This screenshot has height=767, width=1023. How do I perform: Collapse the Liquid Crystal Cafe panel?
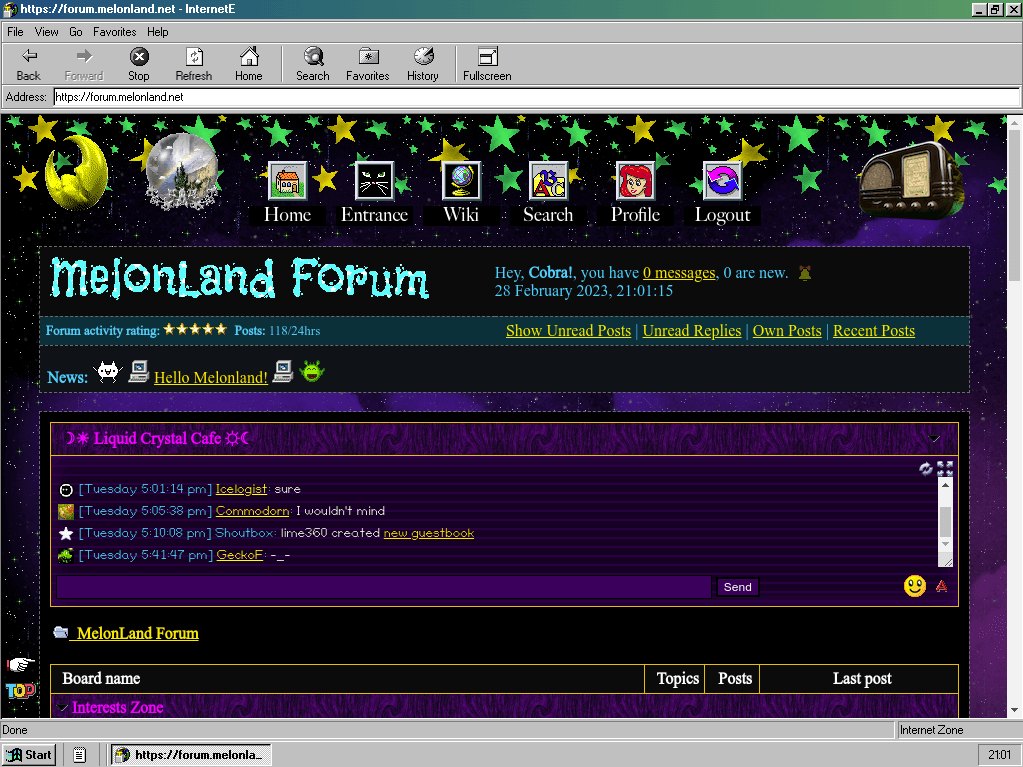click(934, 439)
